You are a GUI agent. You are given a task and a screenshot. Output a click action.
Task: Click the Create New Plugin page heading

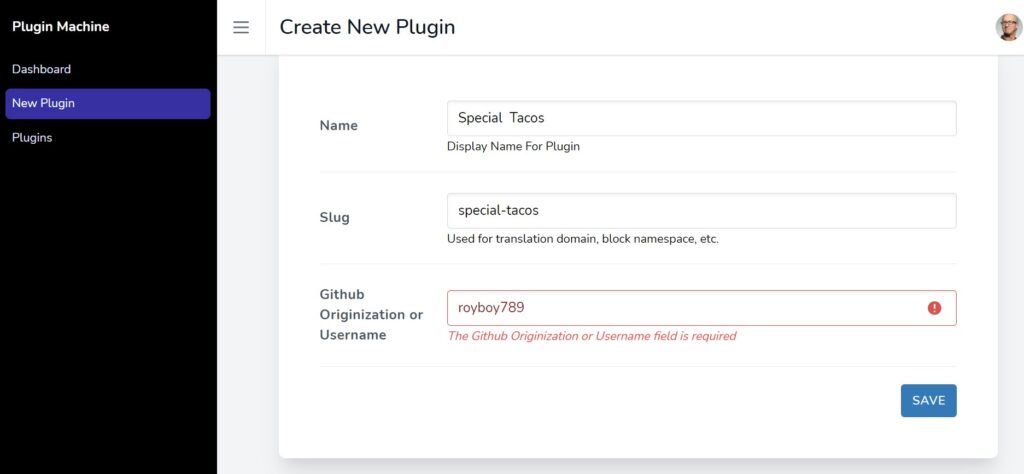(x=367, y=27)
